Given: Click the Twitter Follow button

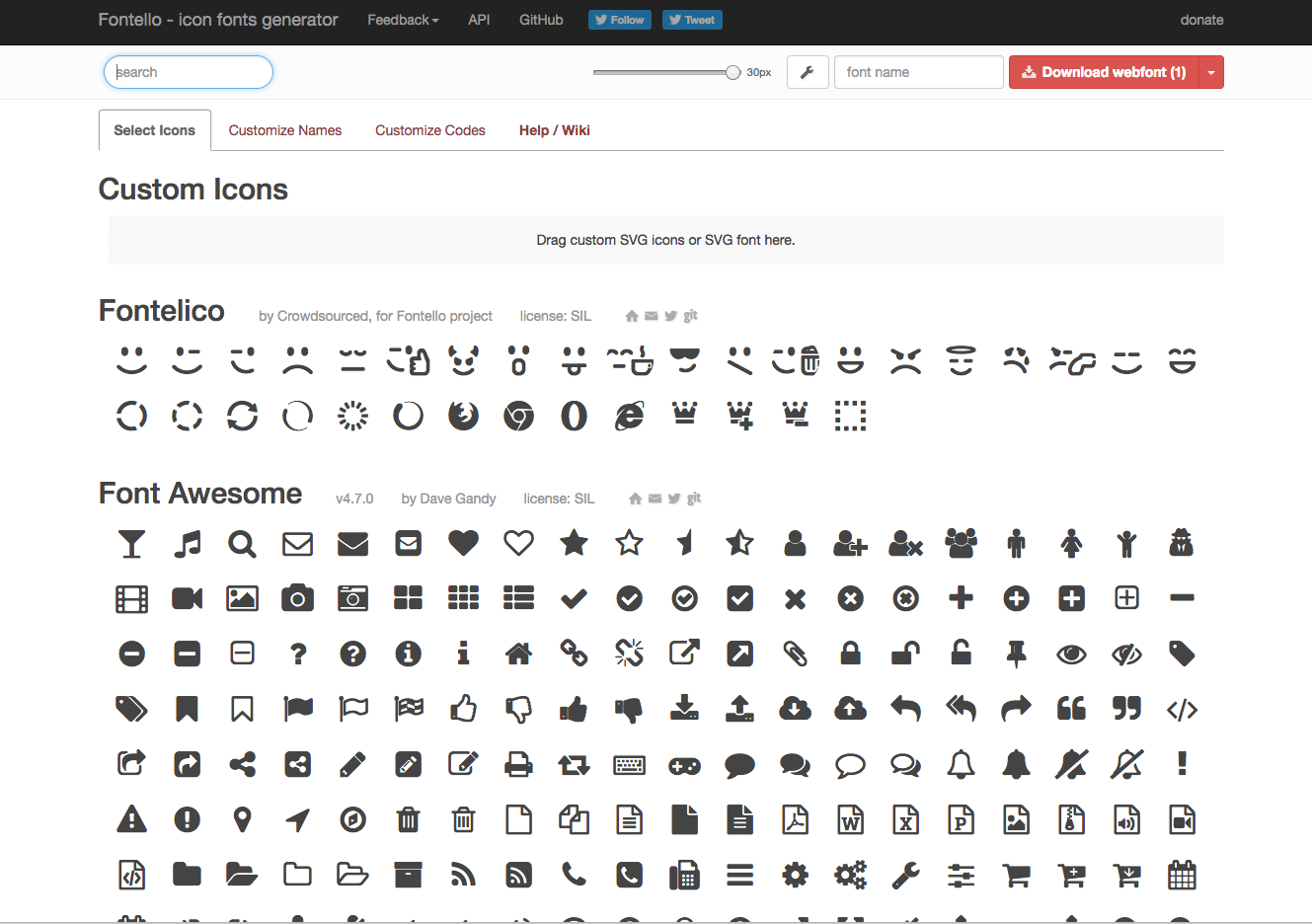Looking at the screenshot, I should 620,20.
